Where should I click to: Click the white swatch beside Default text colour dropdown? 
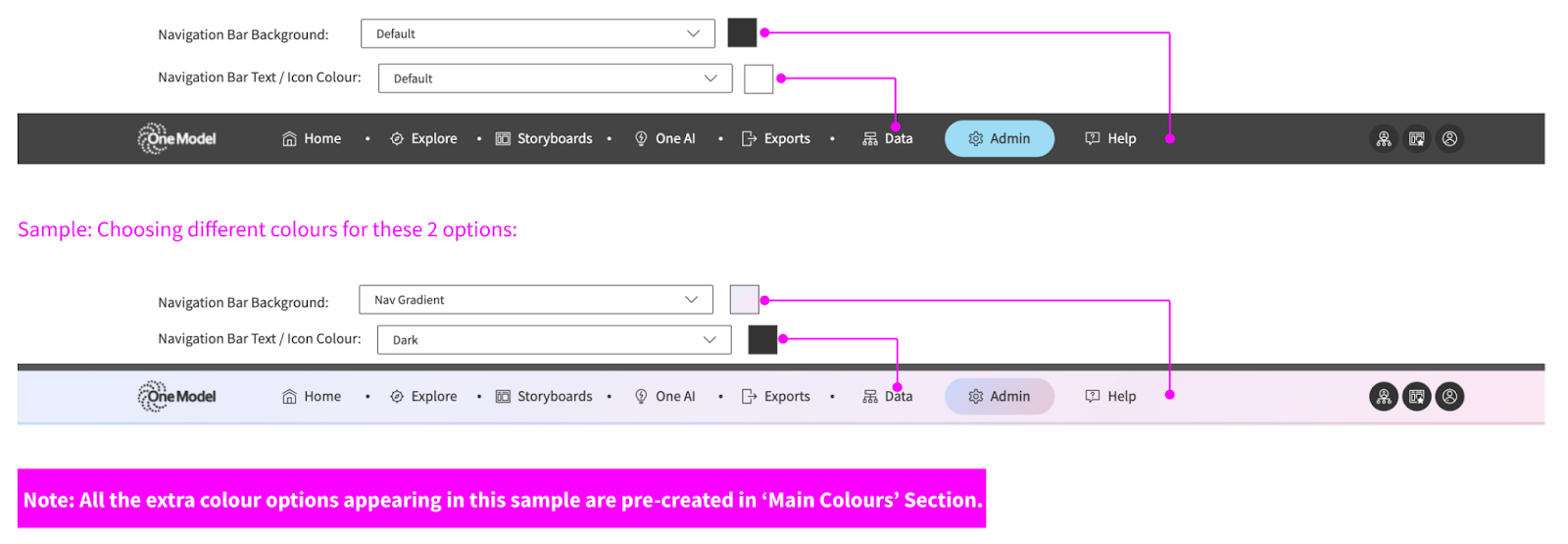[759, 78]
